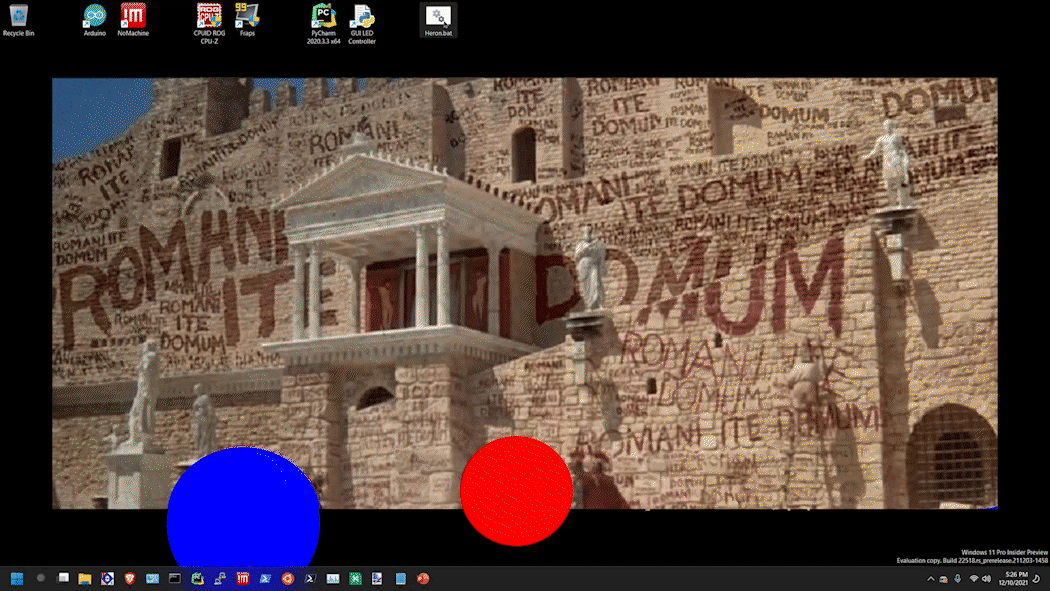Open the Recycle Bin
Image resolution: width=1050 pixels, height=591 pixels.
tap(18, 17)
